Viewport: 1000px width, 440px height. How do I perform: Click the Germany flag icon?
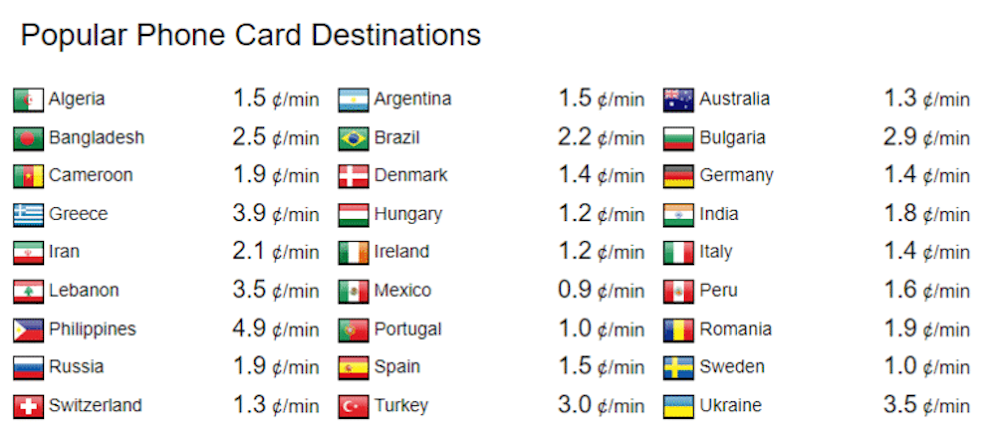pos(679,177)
